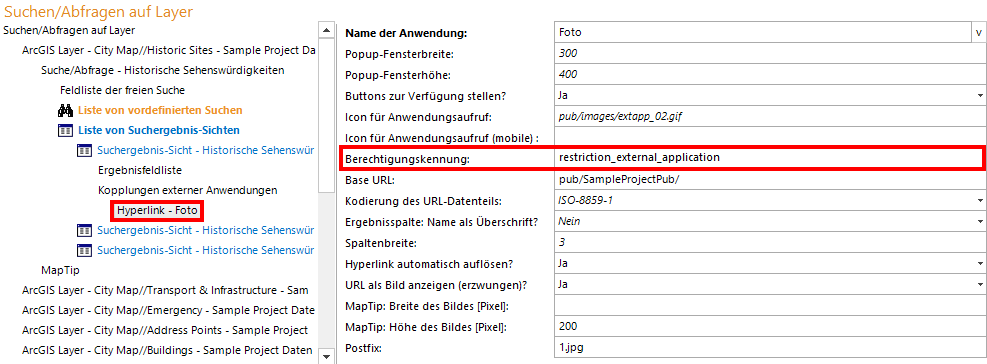Click the Berechtigungskennung label text
Image resolution: width=987 pixels, height=364 pixels.
point(407,159)
